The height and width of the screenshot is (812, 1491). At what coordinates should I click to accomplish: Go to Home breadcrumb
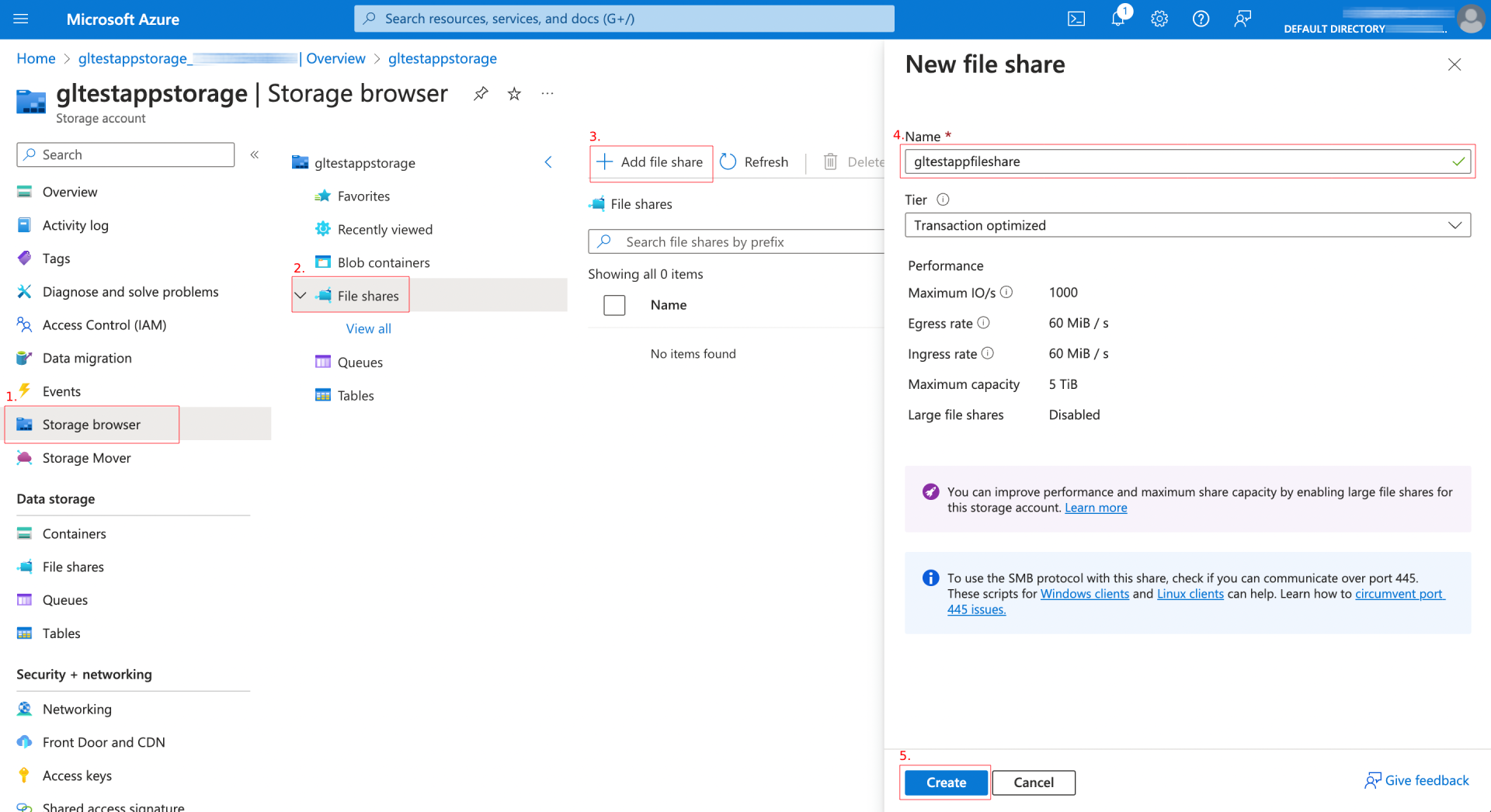click(36, 58)
